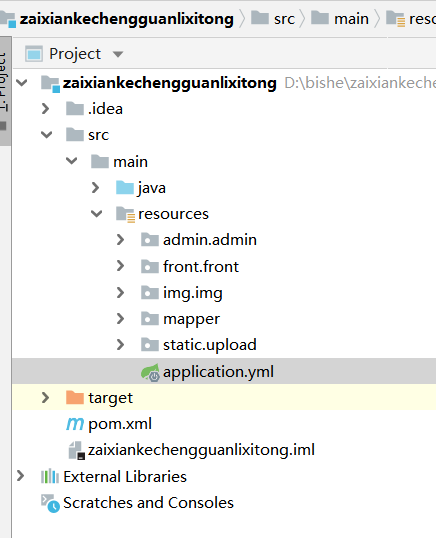Expand the .idea folder
The image size is (436, 538).
click(46, 109)
